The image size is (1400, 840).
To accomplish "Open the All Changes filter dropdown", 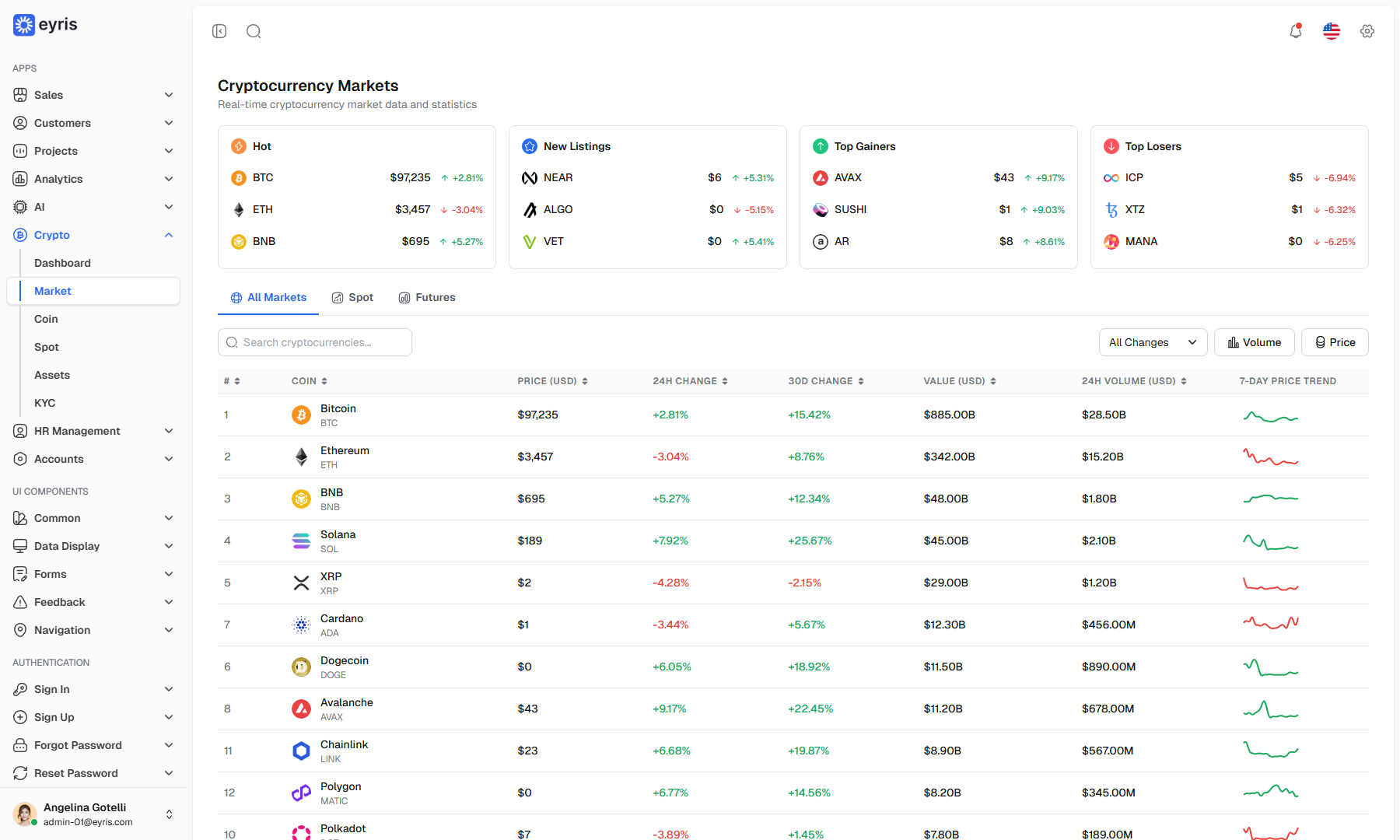I will click(x=1153, y=342).
